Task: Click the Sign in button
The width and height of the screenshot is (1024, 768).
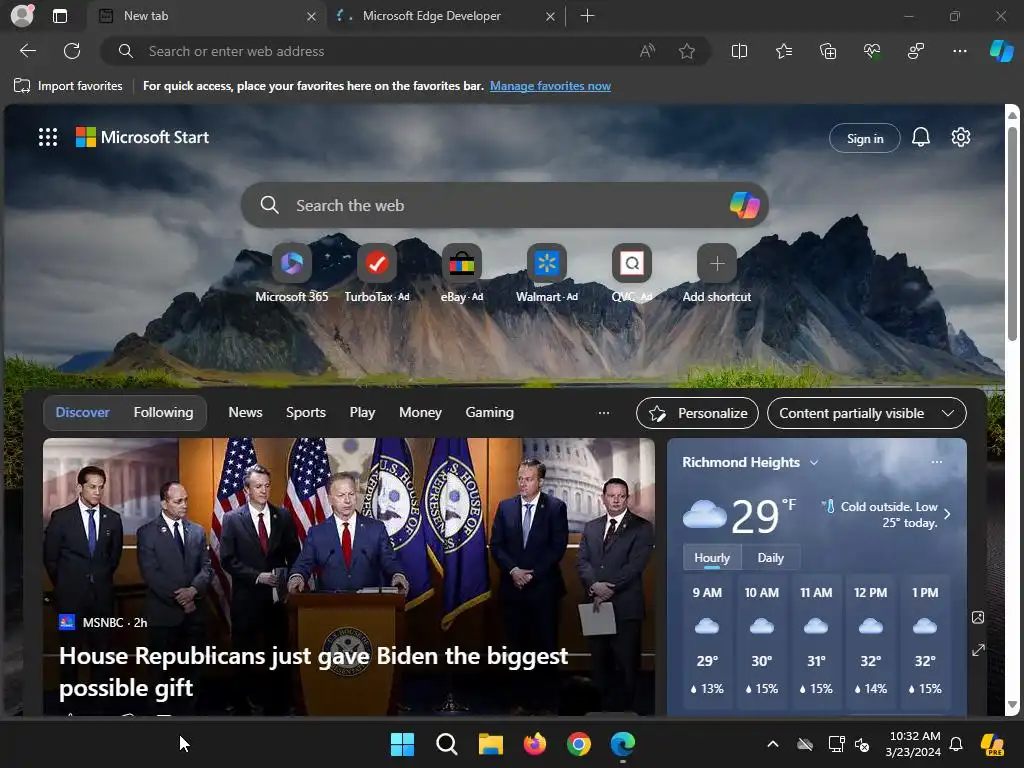Action: point(865,138)
